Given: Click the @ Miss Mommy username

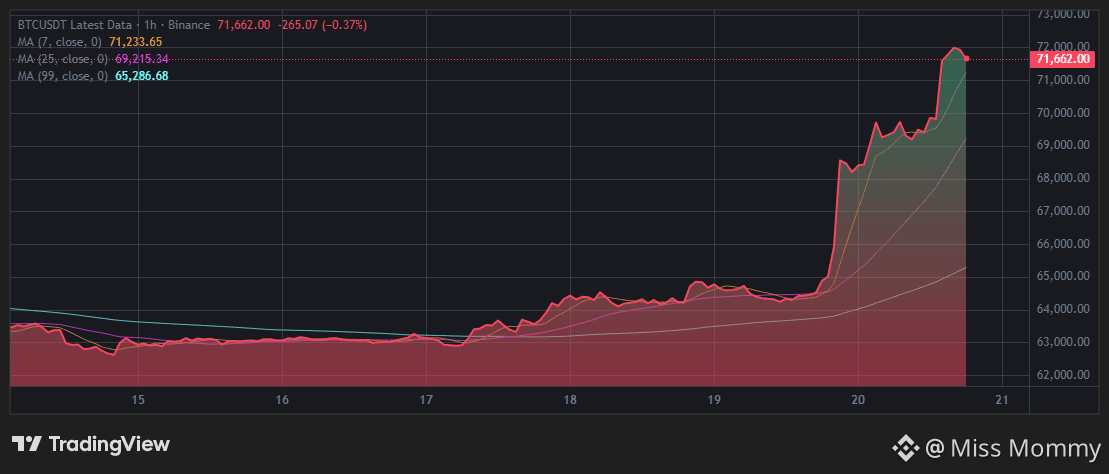Looking at the screenshot, I should point(1013,449).
